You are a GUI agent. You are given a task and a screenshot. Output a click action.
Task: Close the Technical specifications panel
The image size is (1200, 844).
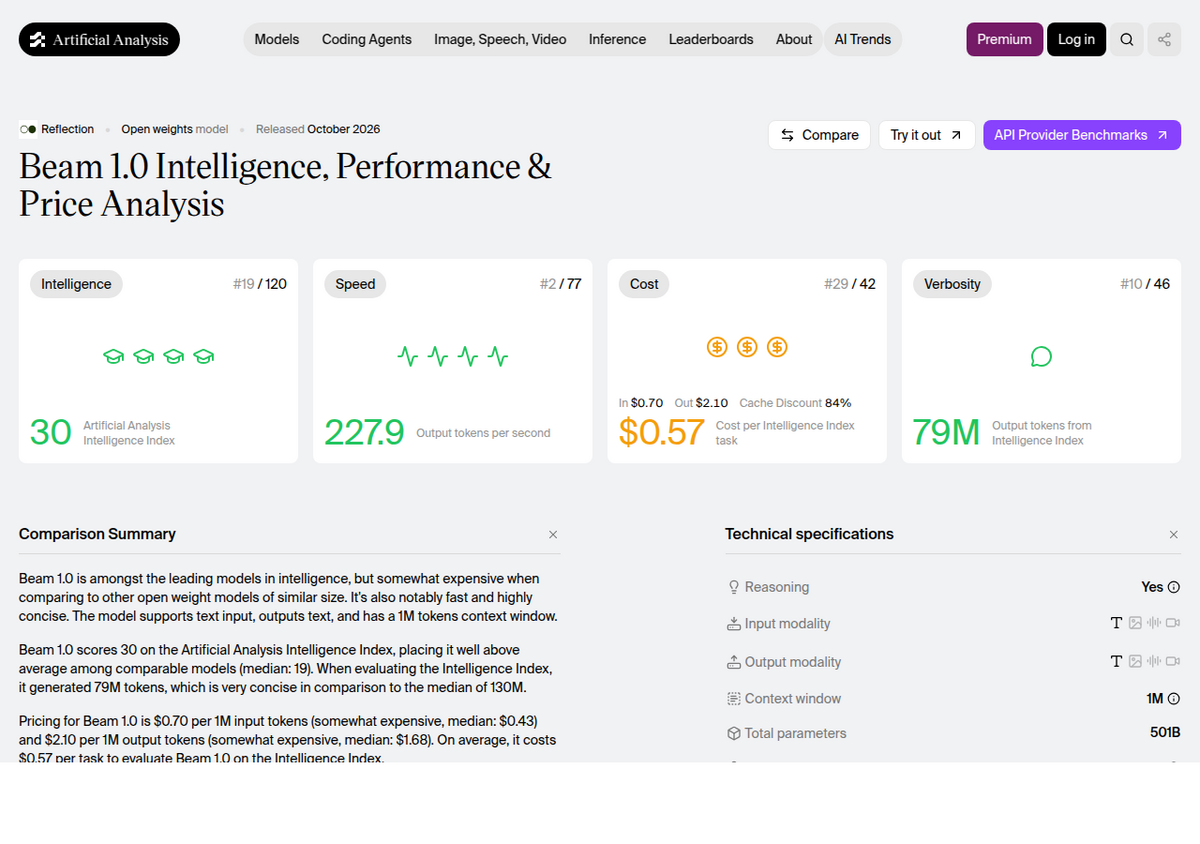tap(1174, 535)
